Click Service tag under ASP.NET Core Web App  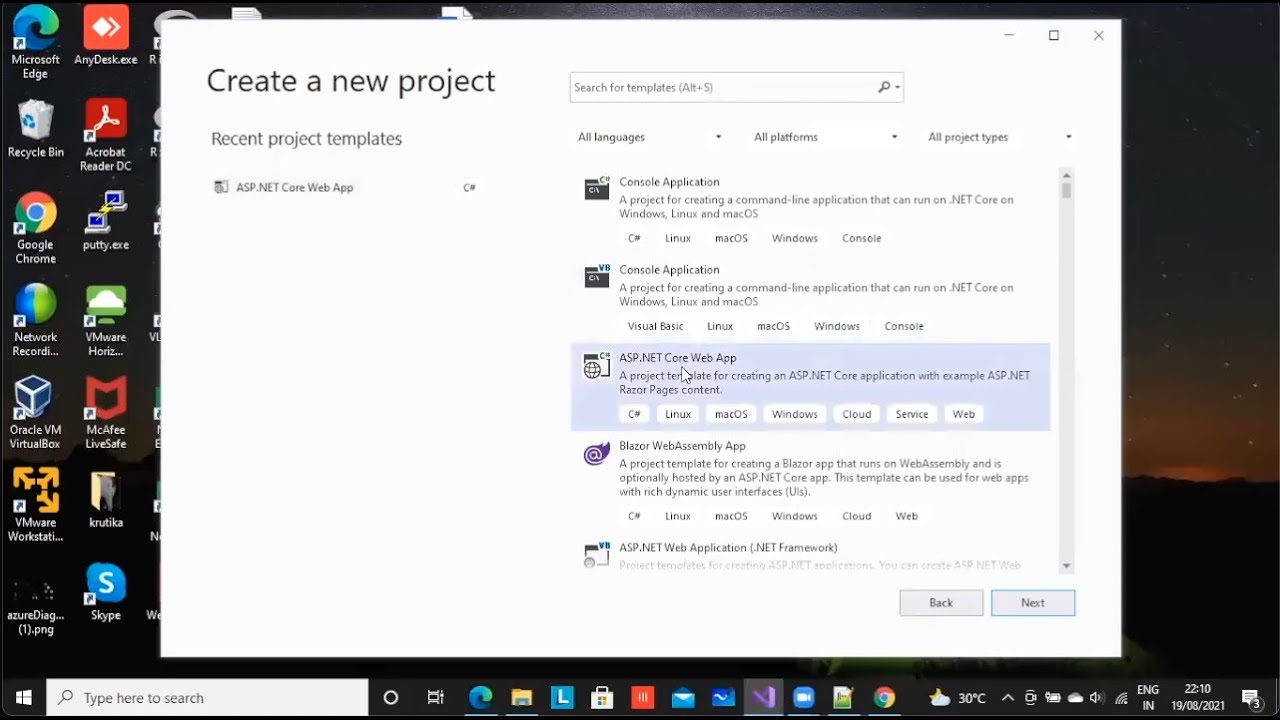coord(912,414)
